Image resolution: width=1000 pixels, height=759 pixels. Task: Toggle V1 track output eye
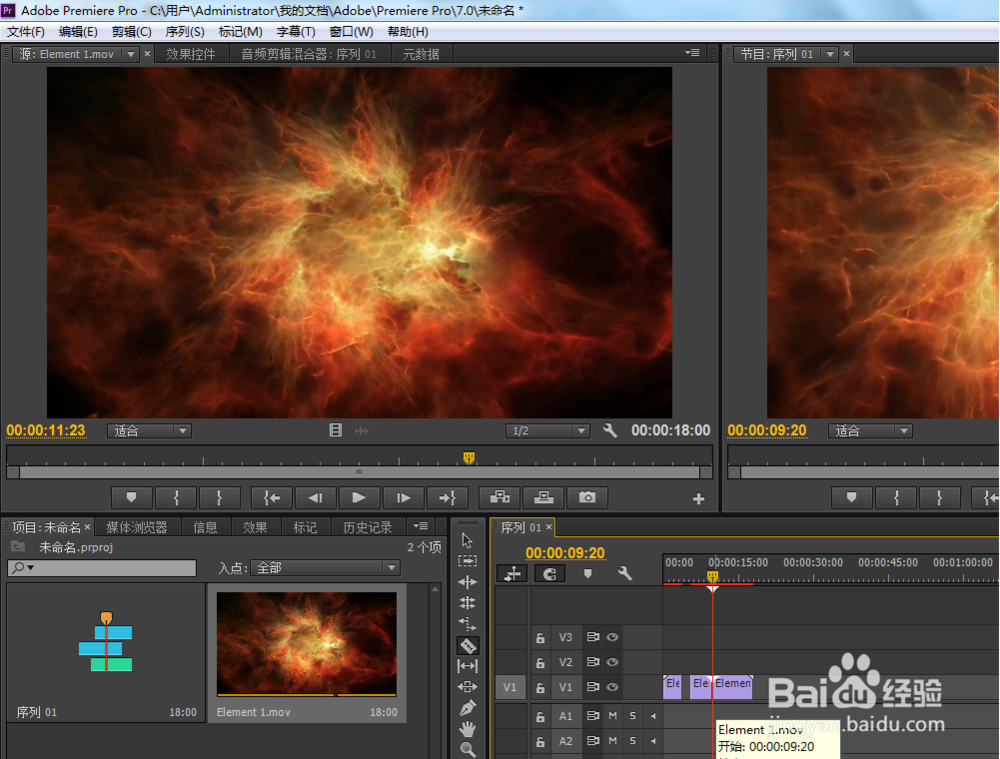[612, 687]
